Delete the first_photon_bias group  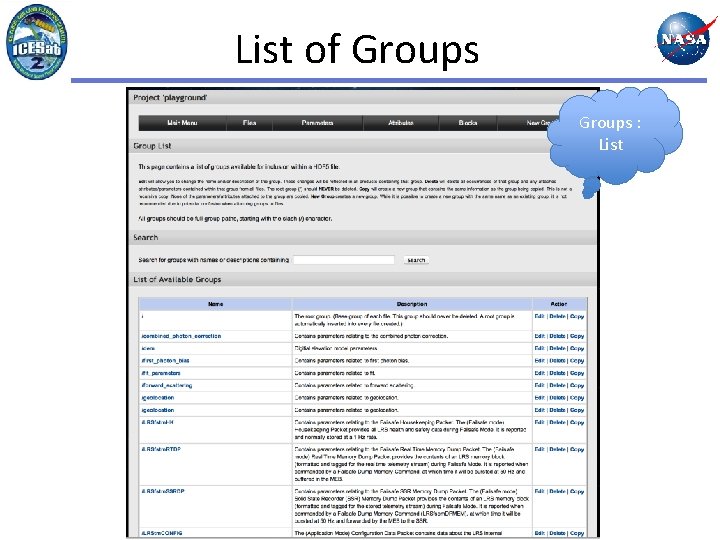557,361
